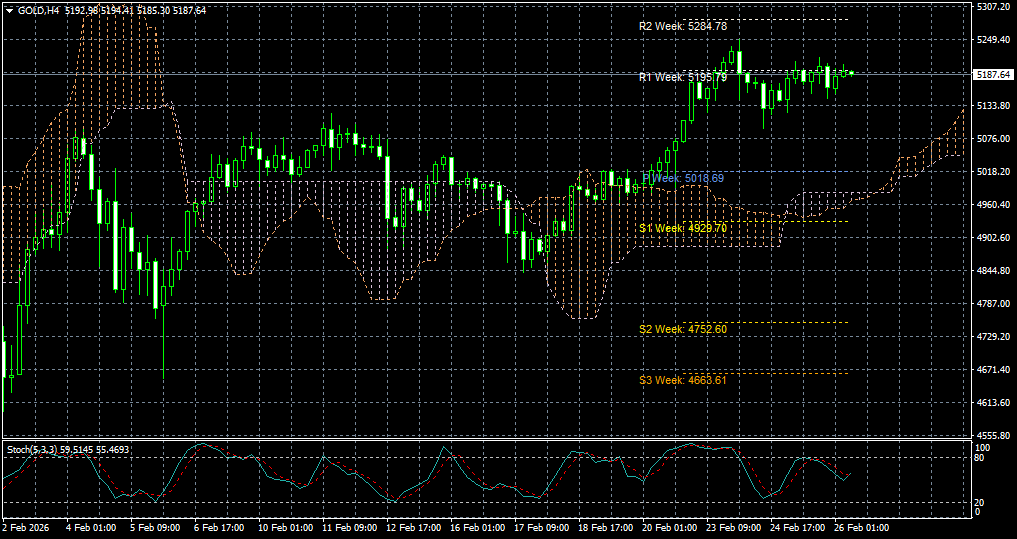1017x539 pixels.
Task: Click the S3 Week: 4663.61 support label
Action: (x=682, y=379)
